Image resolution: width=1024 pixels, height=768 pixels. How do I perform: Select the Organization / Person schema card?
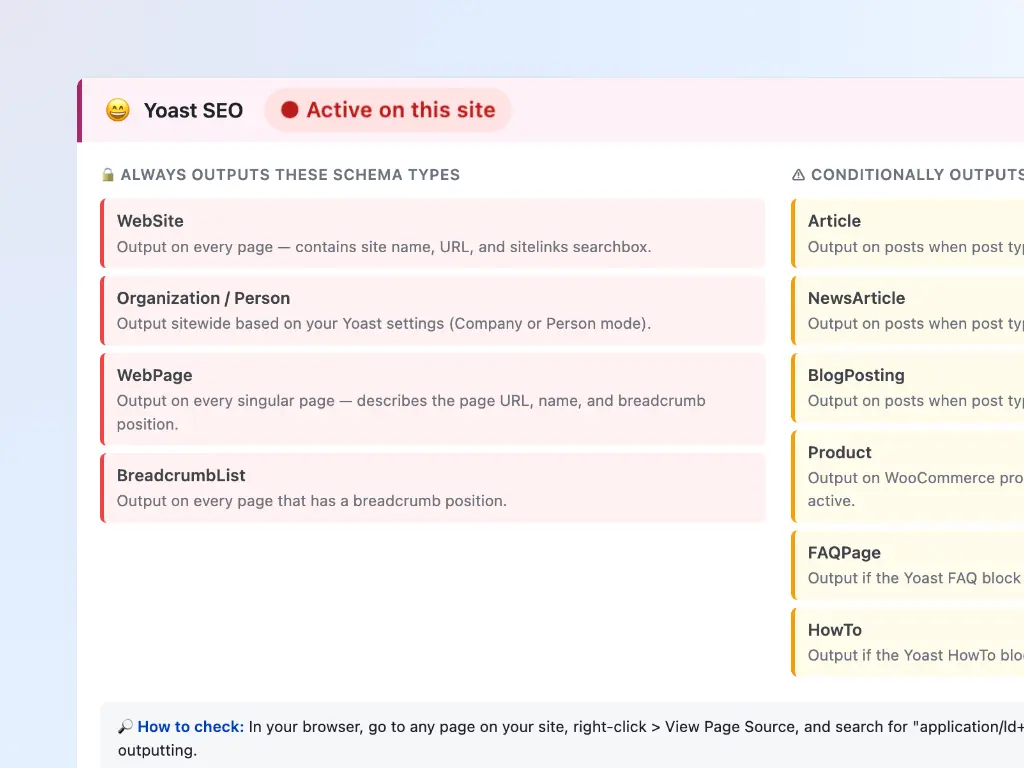tap(432, 311)
